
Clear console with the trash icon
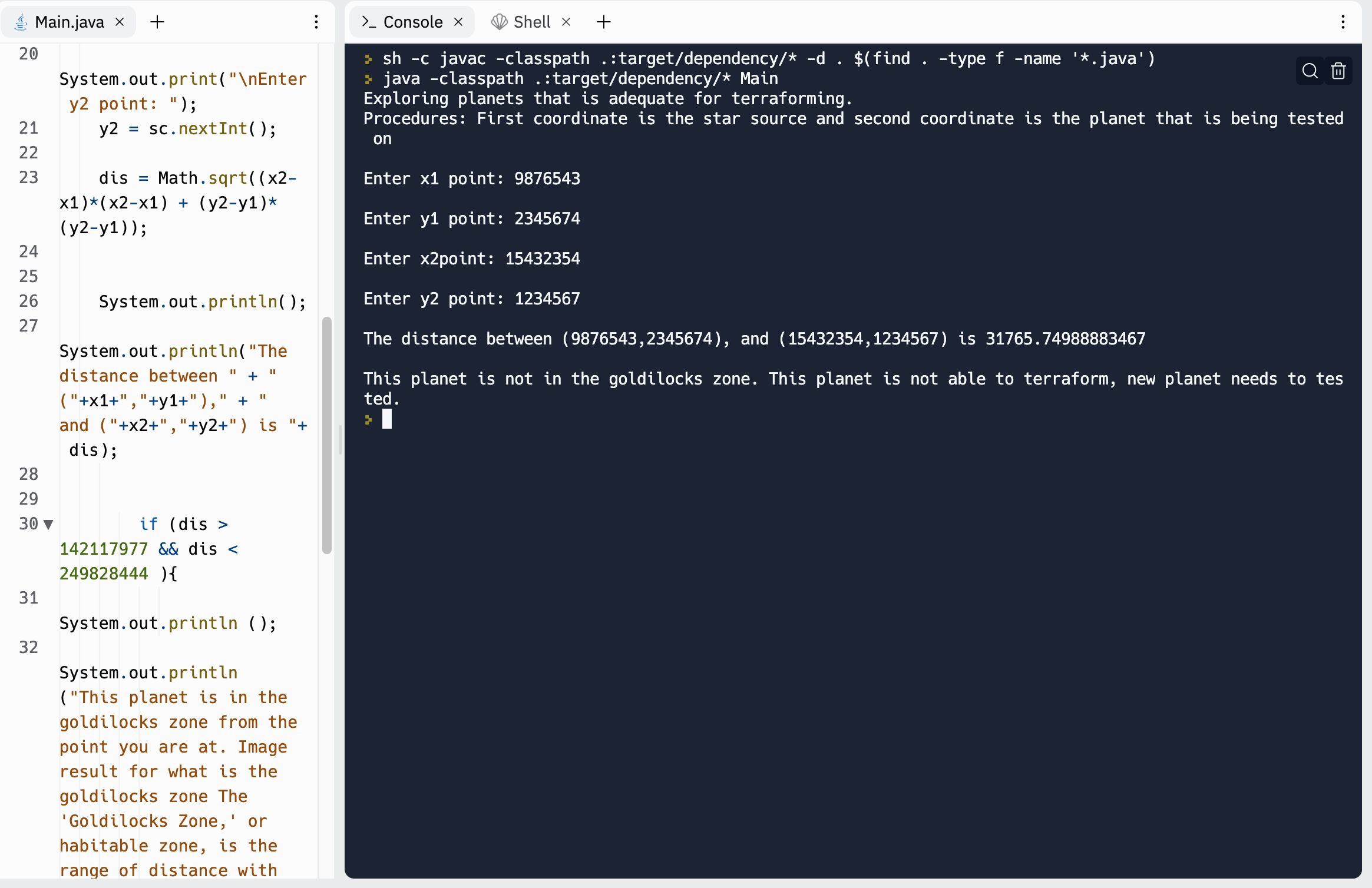[x=1338, y=71]
